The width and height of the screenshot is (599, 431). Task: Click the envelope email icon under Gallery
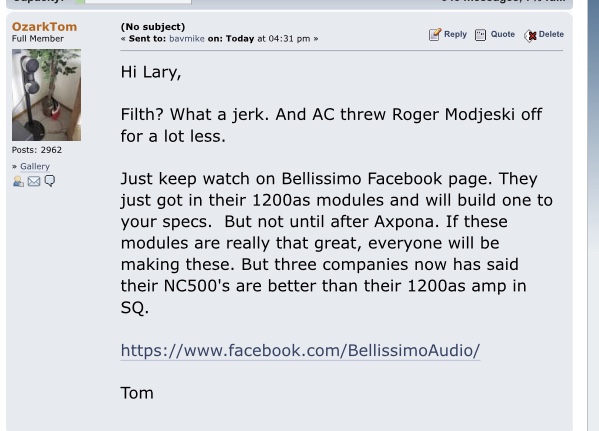34,181
